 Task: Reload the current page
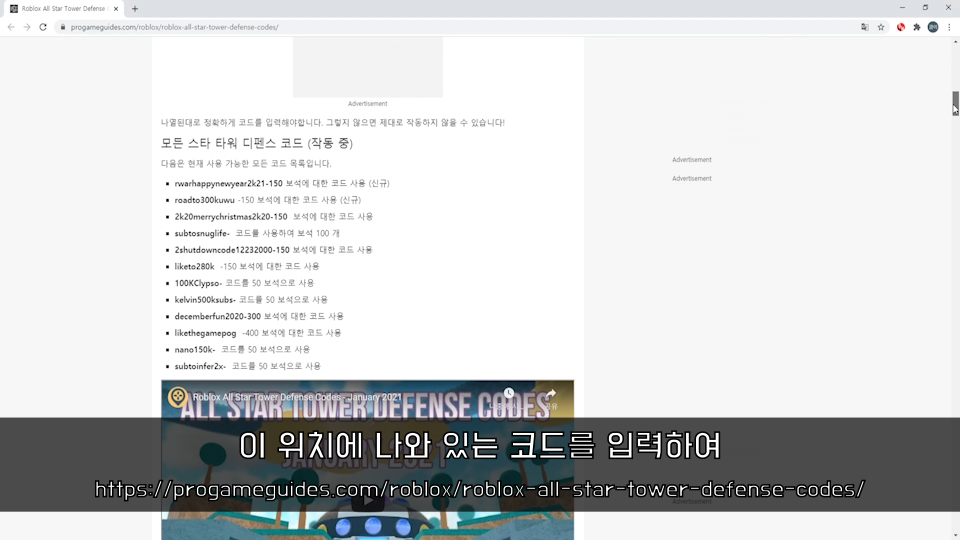pos(43,27)
